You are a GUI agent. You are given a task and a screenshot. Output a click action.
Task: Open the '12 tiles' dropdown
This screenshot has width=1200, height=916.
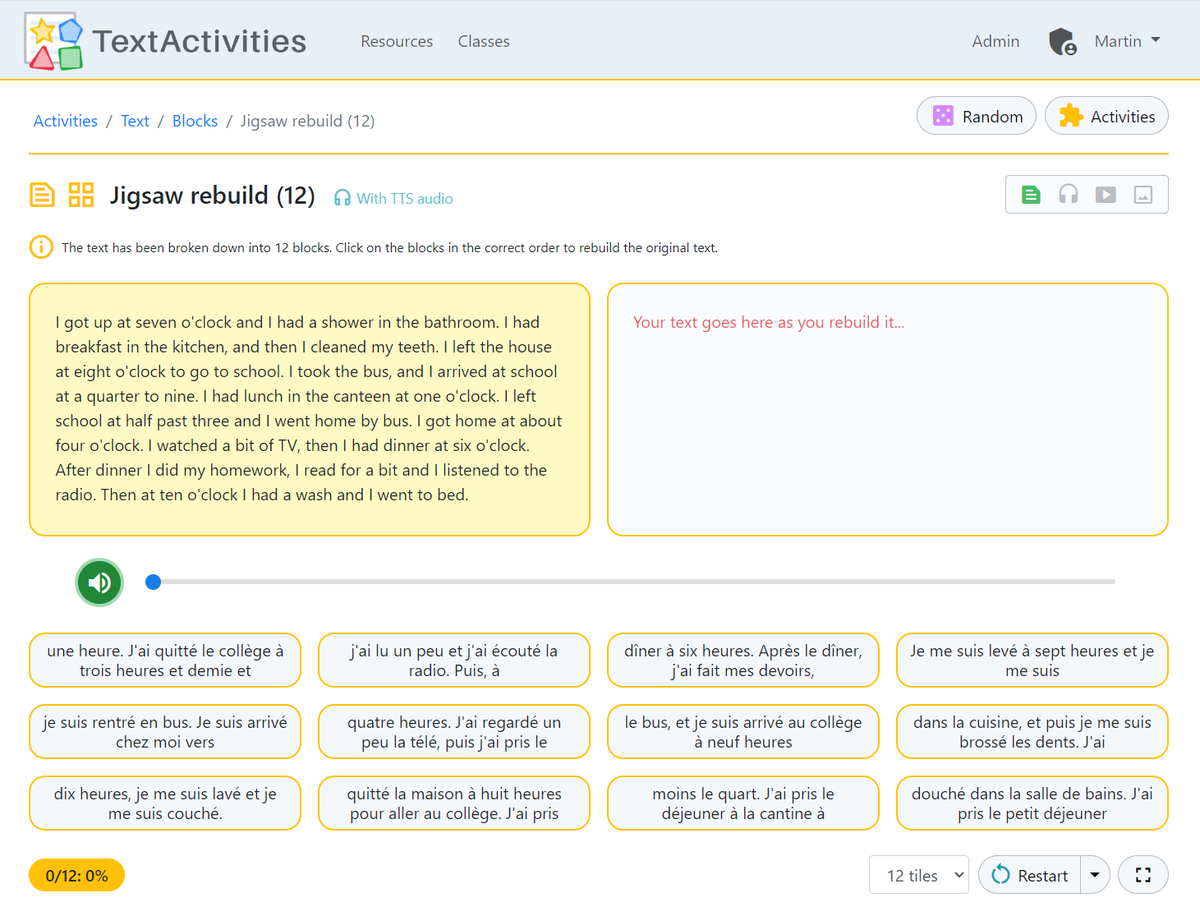pyautogui.click(x=919, y=875)
